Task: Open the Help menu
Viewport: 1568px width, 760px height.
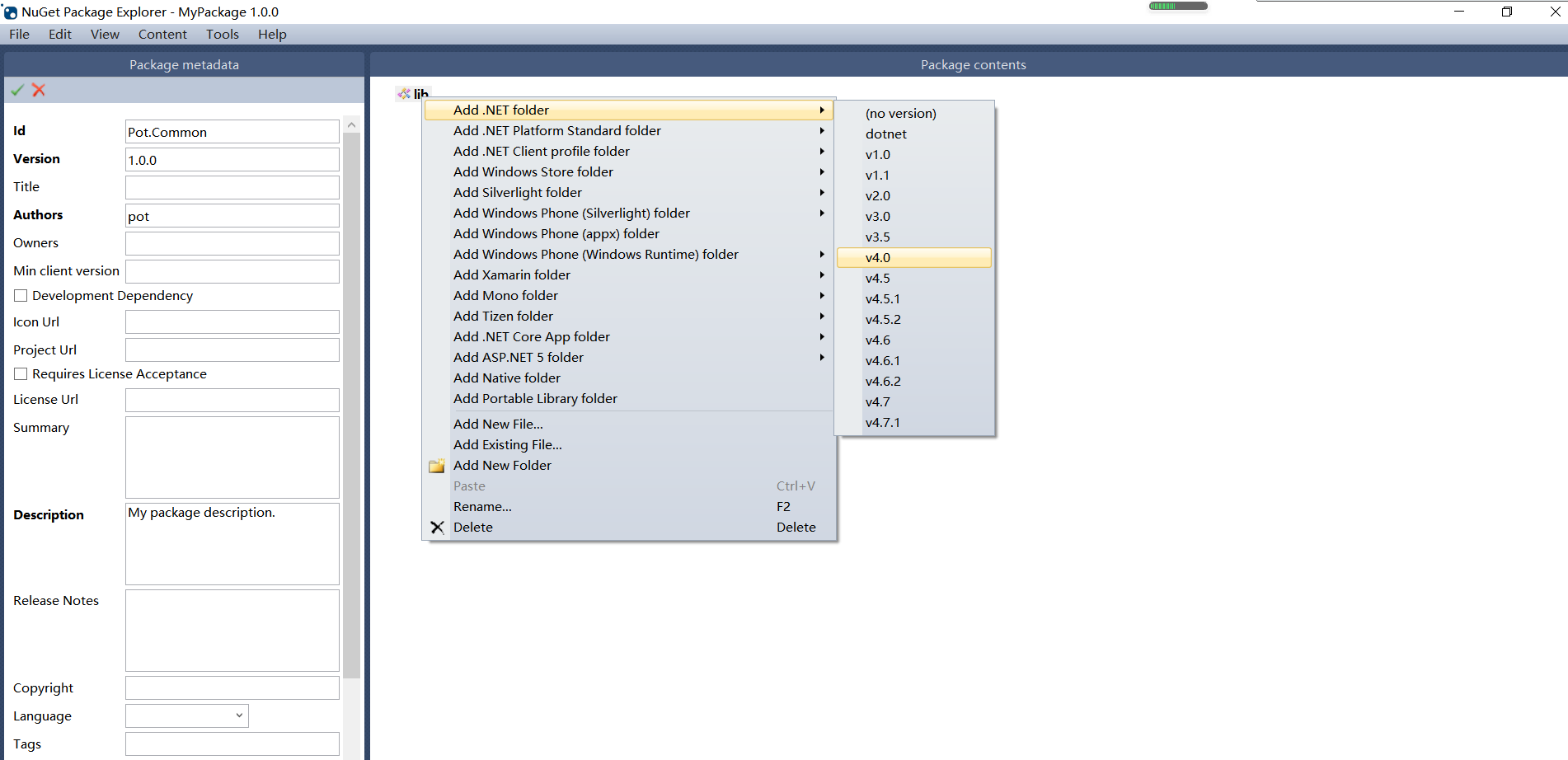Action: (272, 35)
